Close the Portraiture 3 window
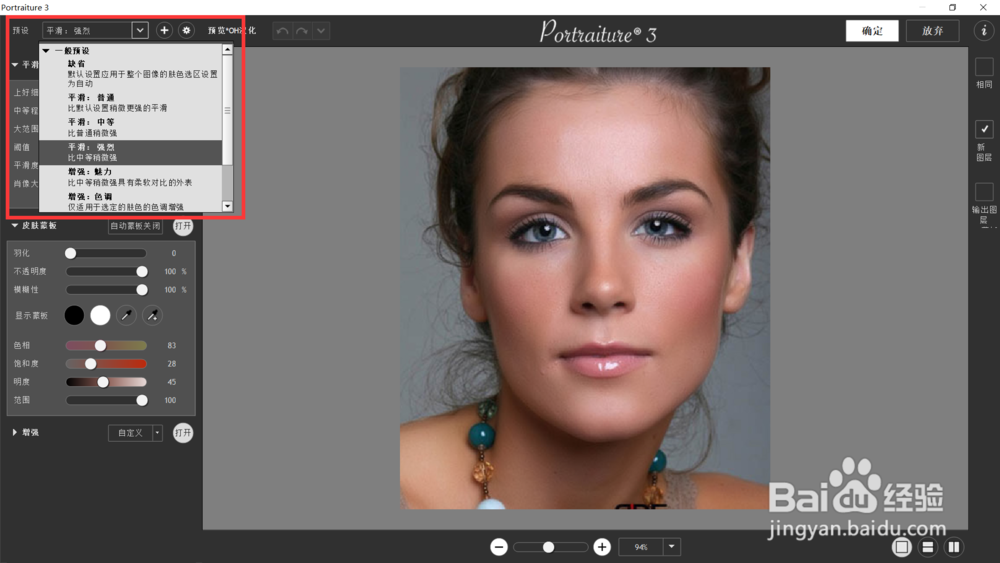Image resolution: width=1000 pixels, height=563 pixels. pos(983,7)
